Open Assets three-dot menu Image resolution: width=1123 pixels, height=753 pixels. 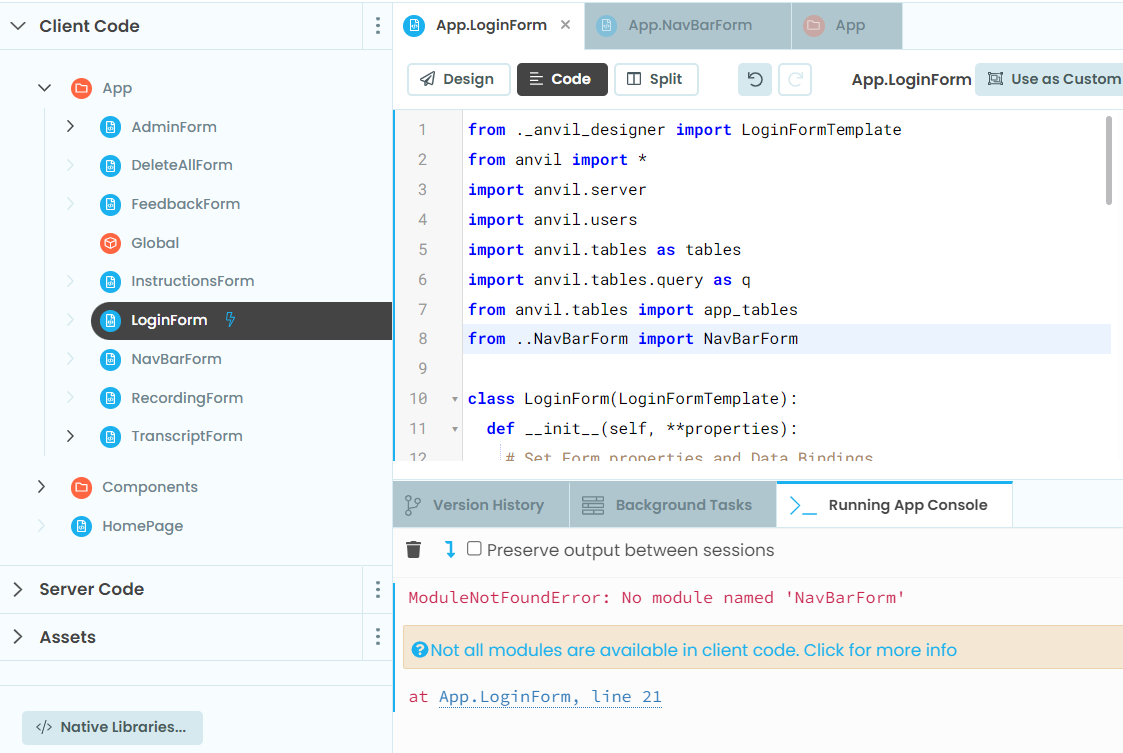click(x=377, y=637)
